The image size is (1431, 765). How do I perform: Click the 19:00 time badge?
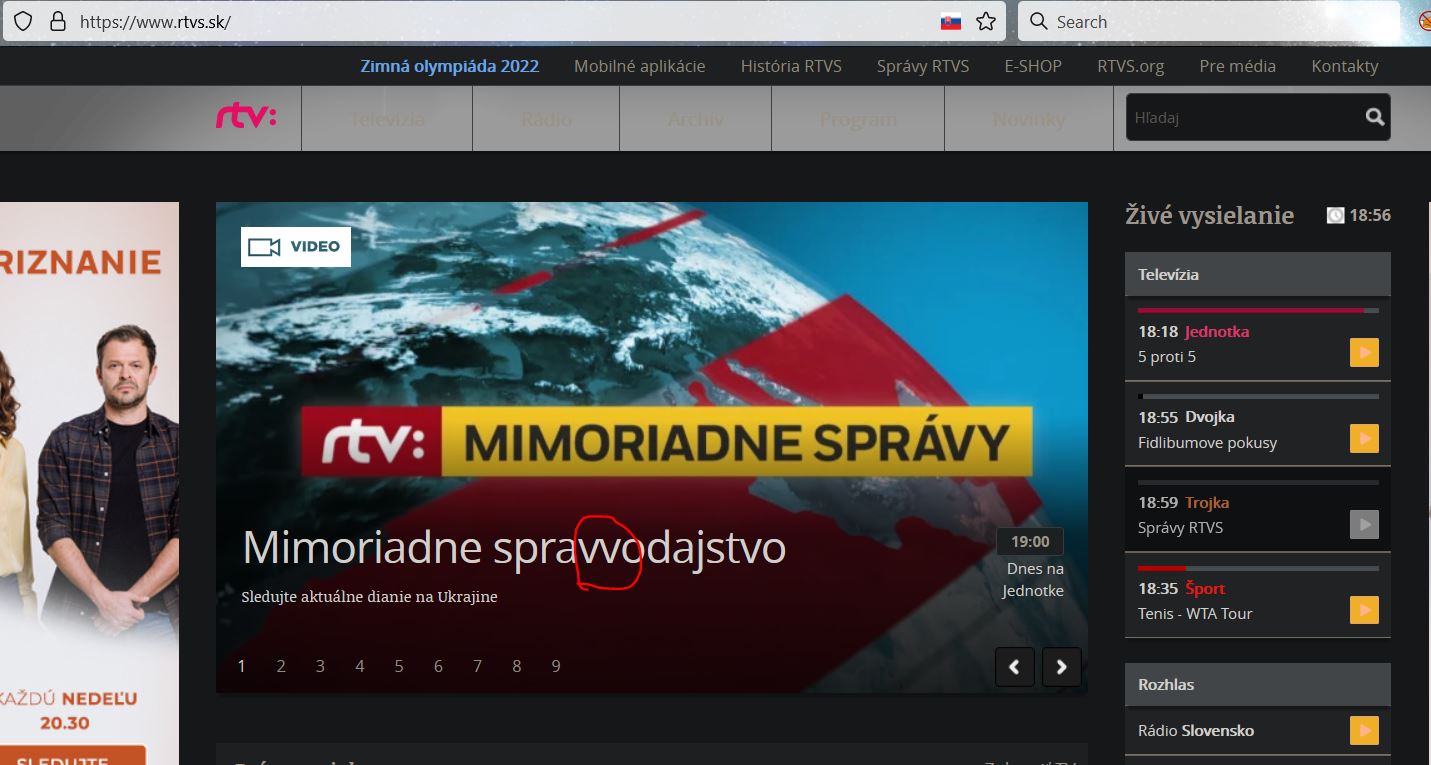pos(1030,541)
